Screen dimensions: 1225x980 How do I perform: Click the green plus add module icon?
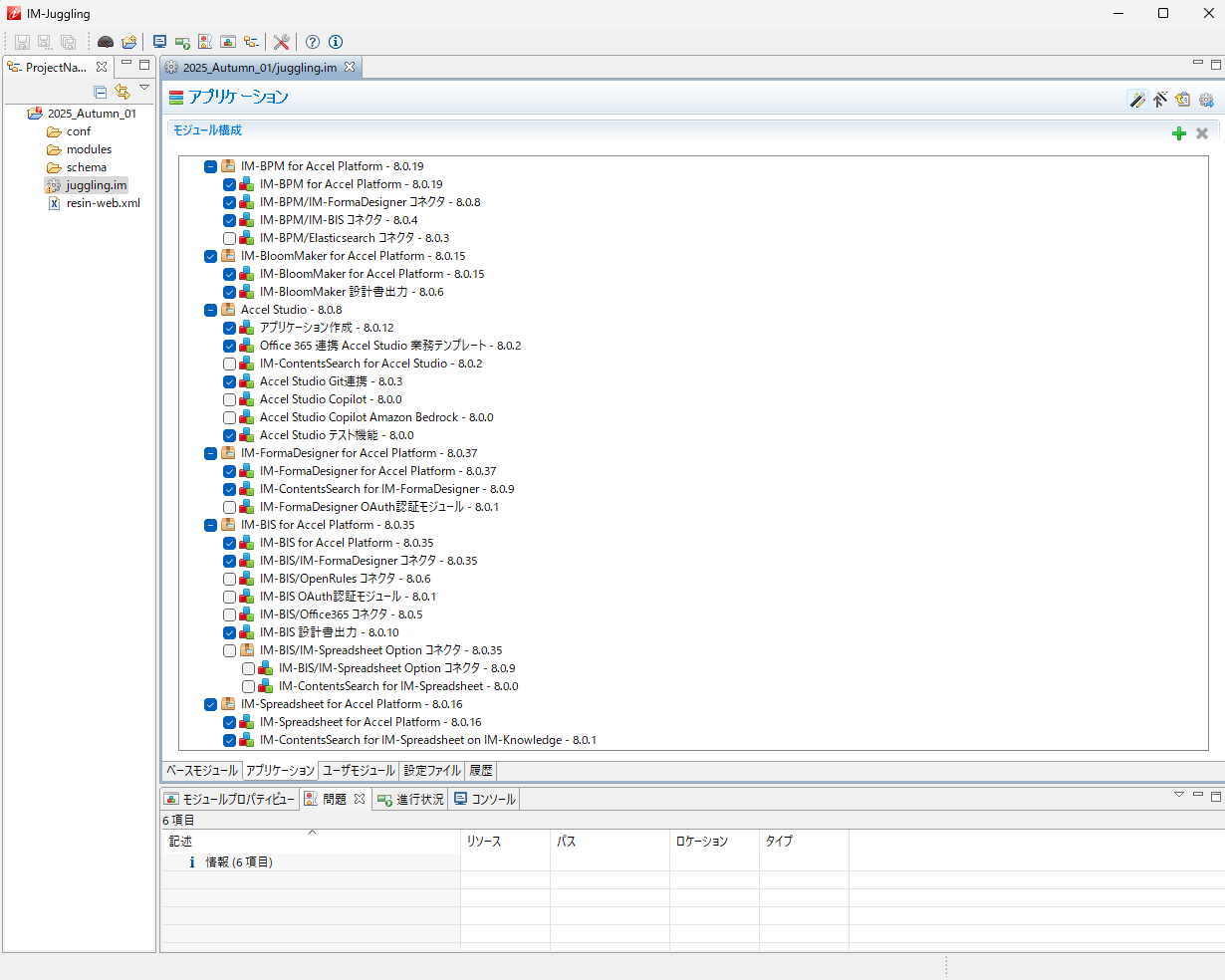tap(1179, 133)
